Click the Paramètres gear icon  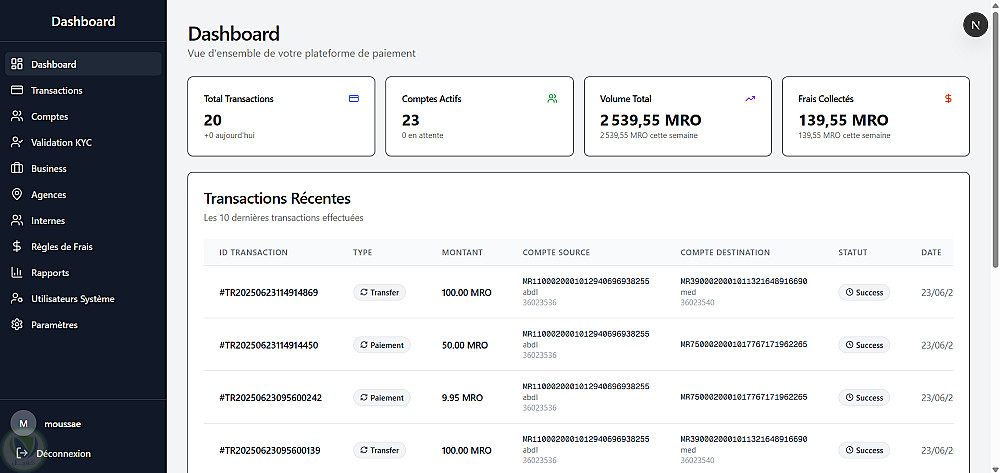coord(17,325)
